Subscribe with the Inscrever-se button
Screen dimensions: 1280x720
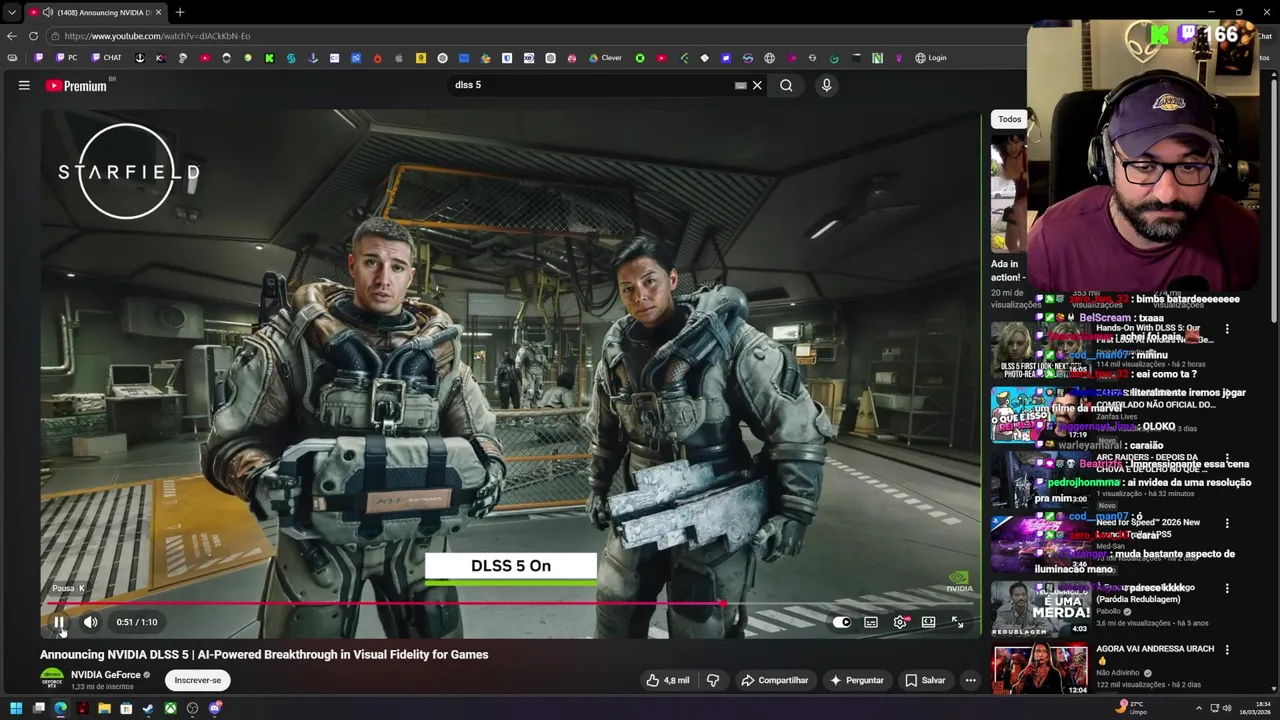coord(198,680)
